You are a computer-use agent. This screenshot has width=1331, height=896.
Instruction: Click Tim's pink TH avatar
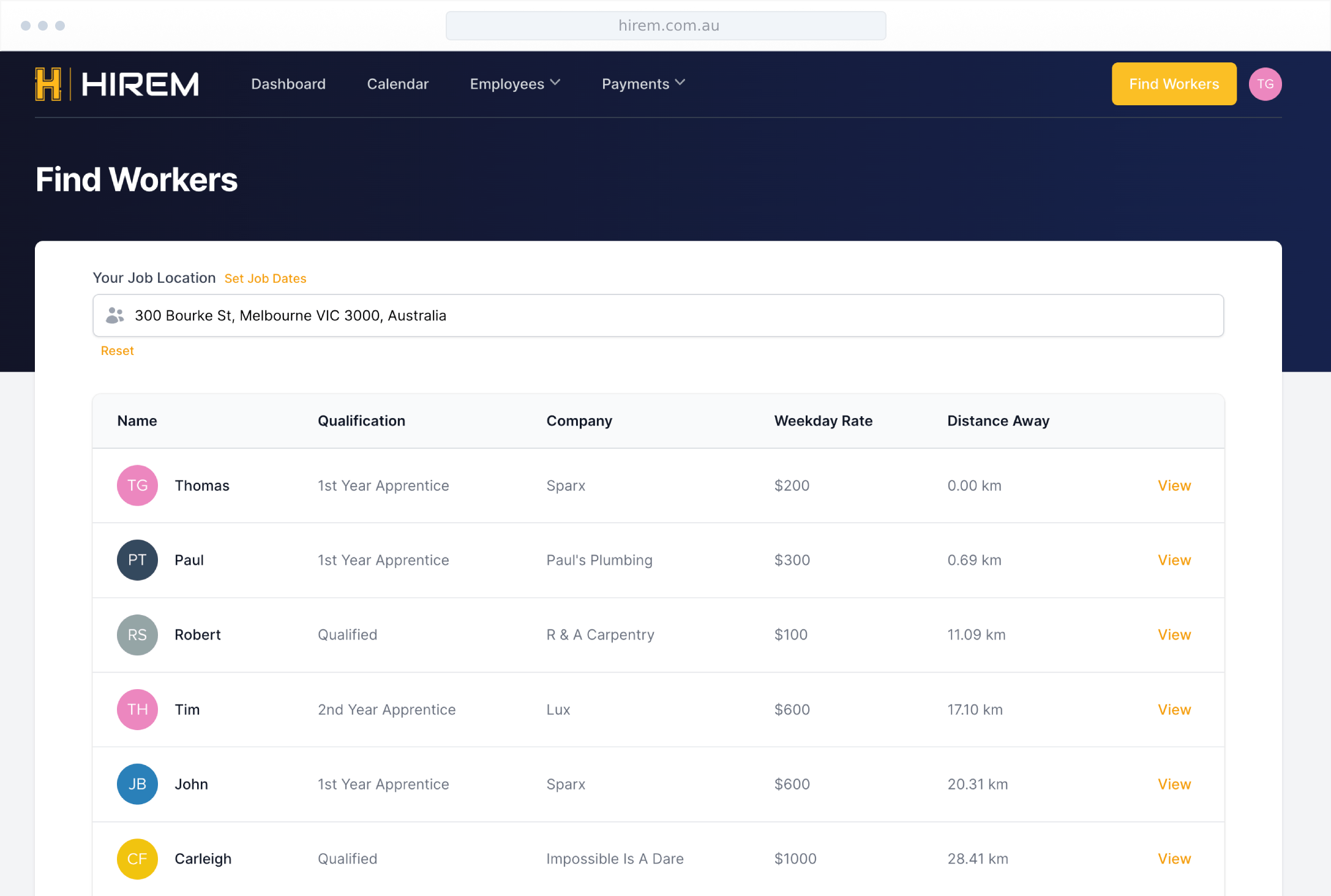137,709
